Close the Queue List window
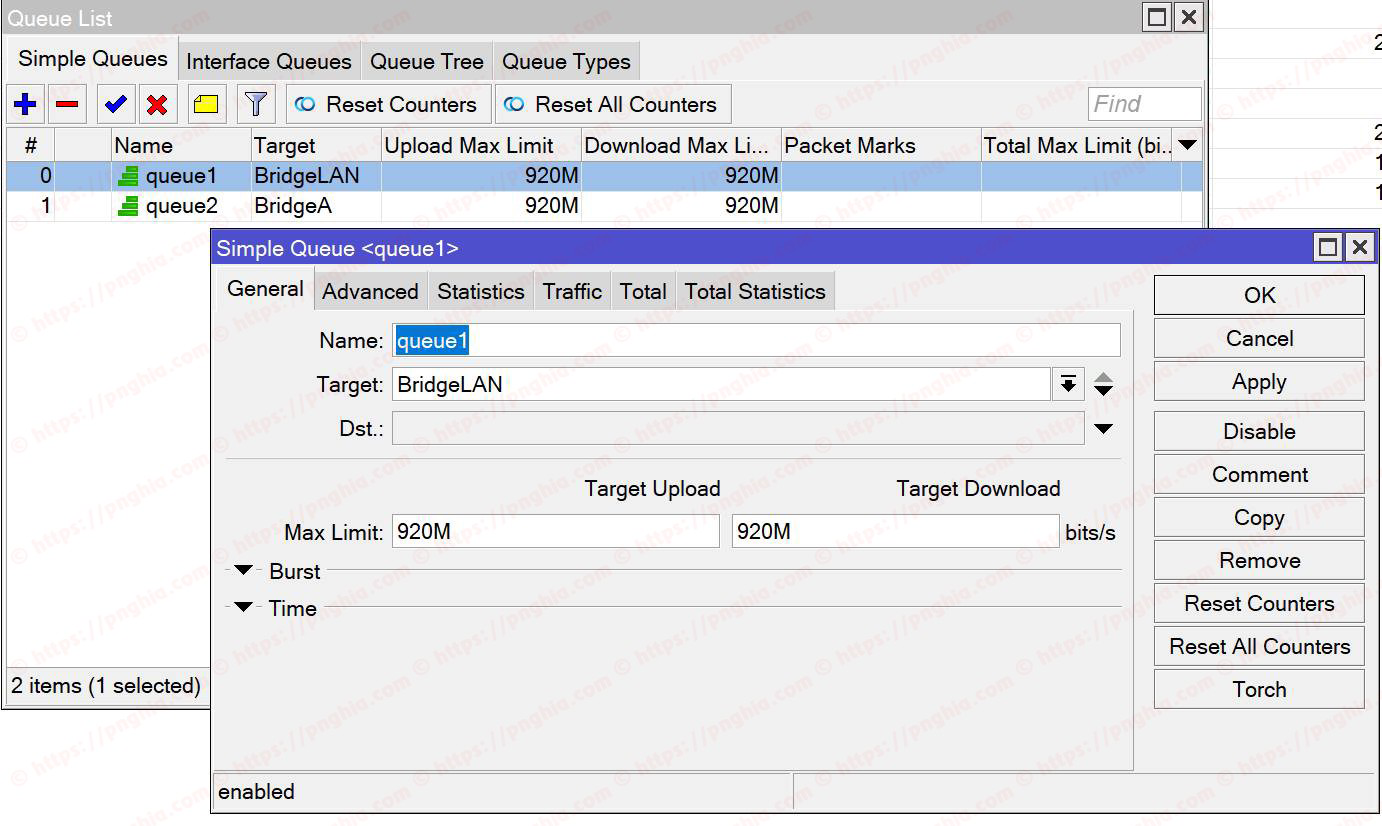Screen dimensions: 1382x826 1188,17
